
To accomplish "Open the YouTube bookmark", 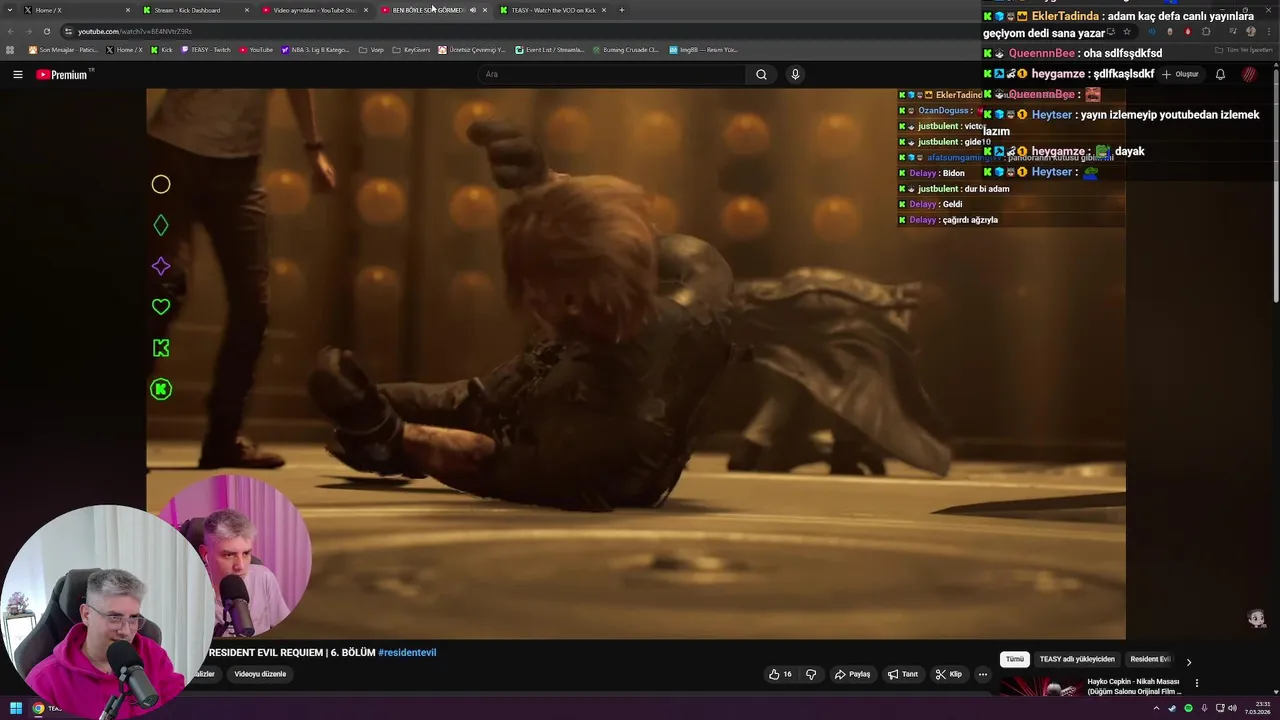I will [x=256, y=49].
